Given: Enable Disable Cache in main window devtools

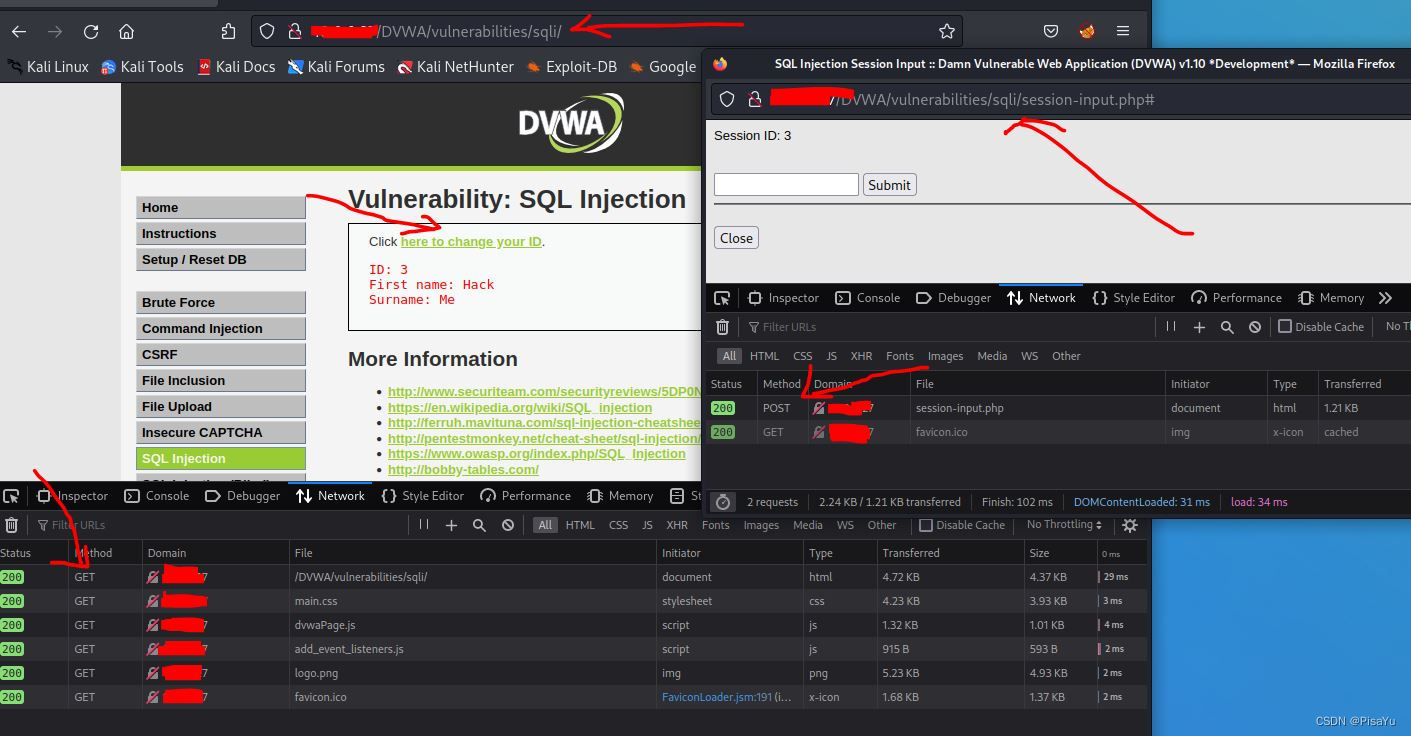Looking at the screenshot, I should click(x=962, y=525).
